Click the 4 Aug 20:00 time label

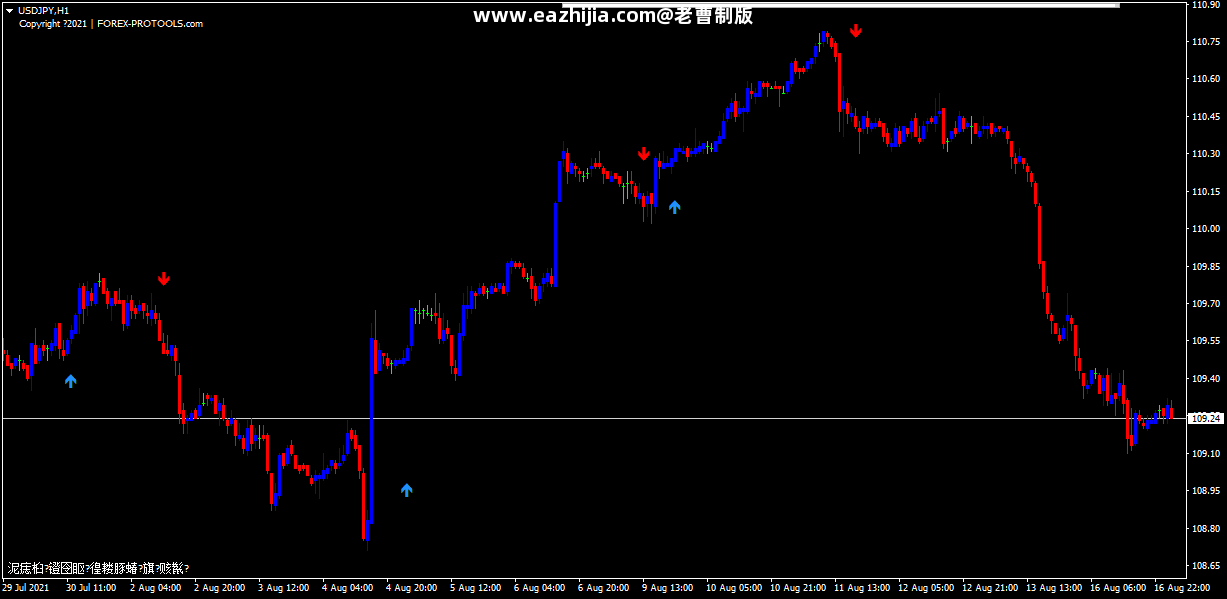pyautogui.click(x=411, y=588)
